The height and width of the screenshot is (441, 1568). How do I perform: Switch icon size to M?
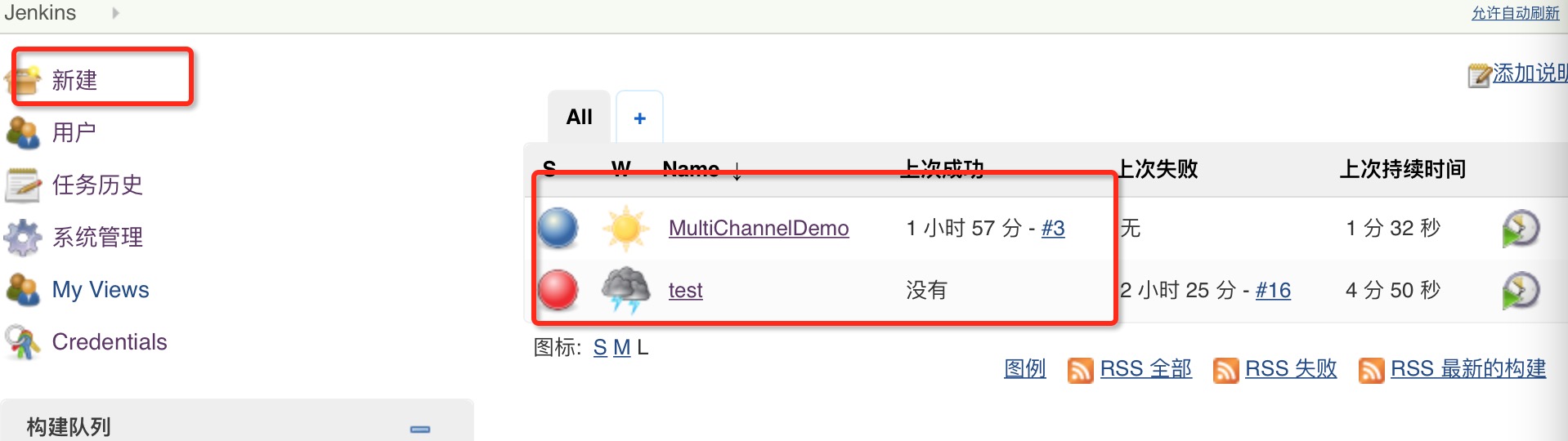(621, 348)
